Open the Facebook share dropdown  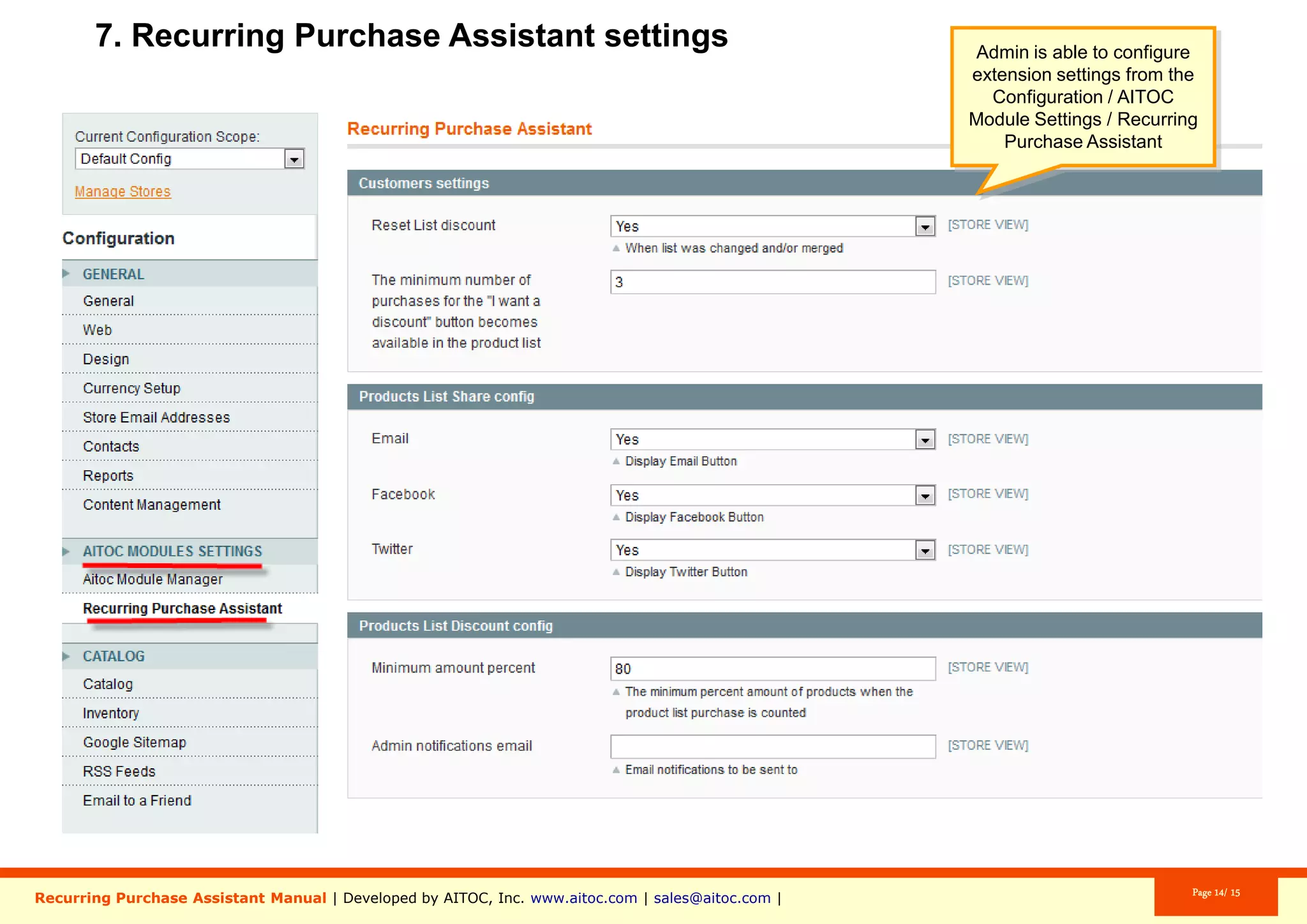[x=773, y=496]
